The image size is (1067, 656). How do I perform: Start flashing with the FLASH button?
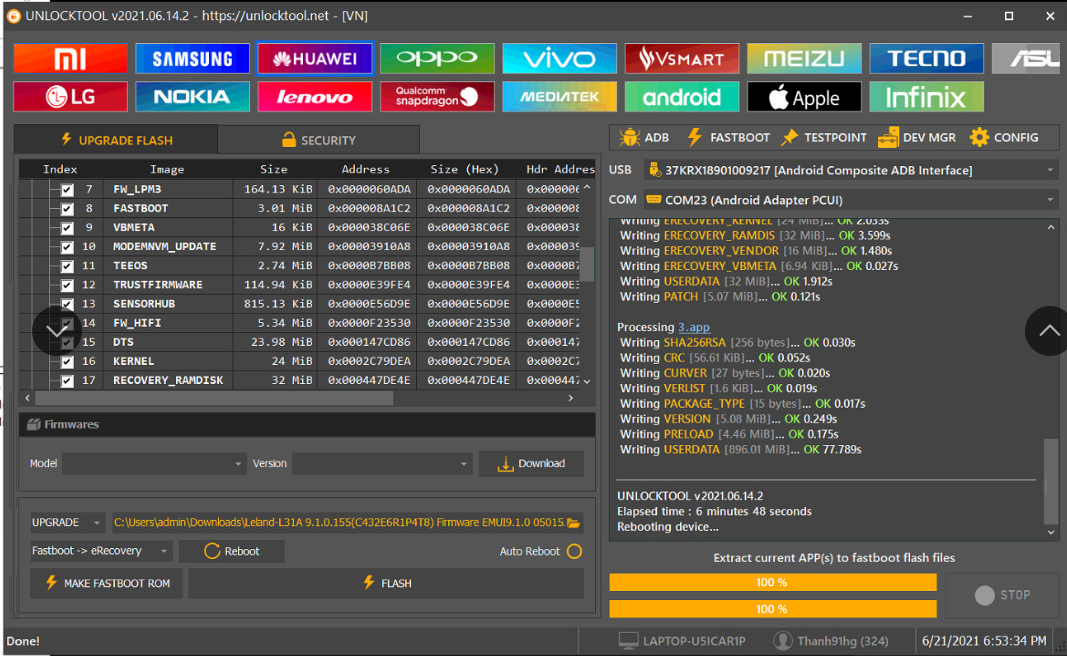(x=386, y=583)
